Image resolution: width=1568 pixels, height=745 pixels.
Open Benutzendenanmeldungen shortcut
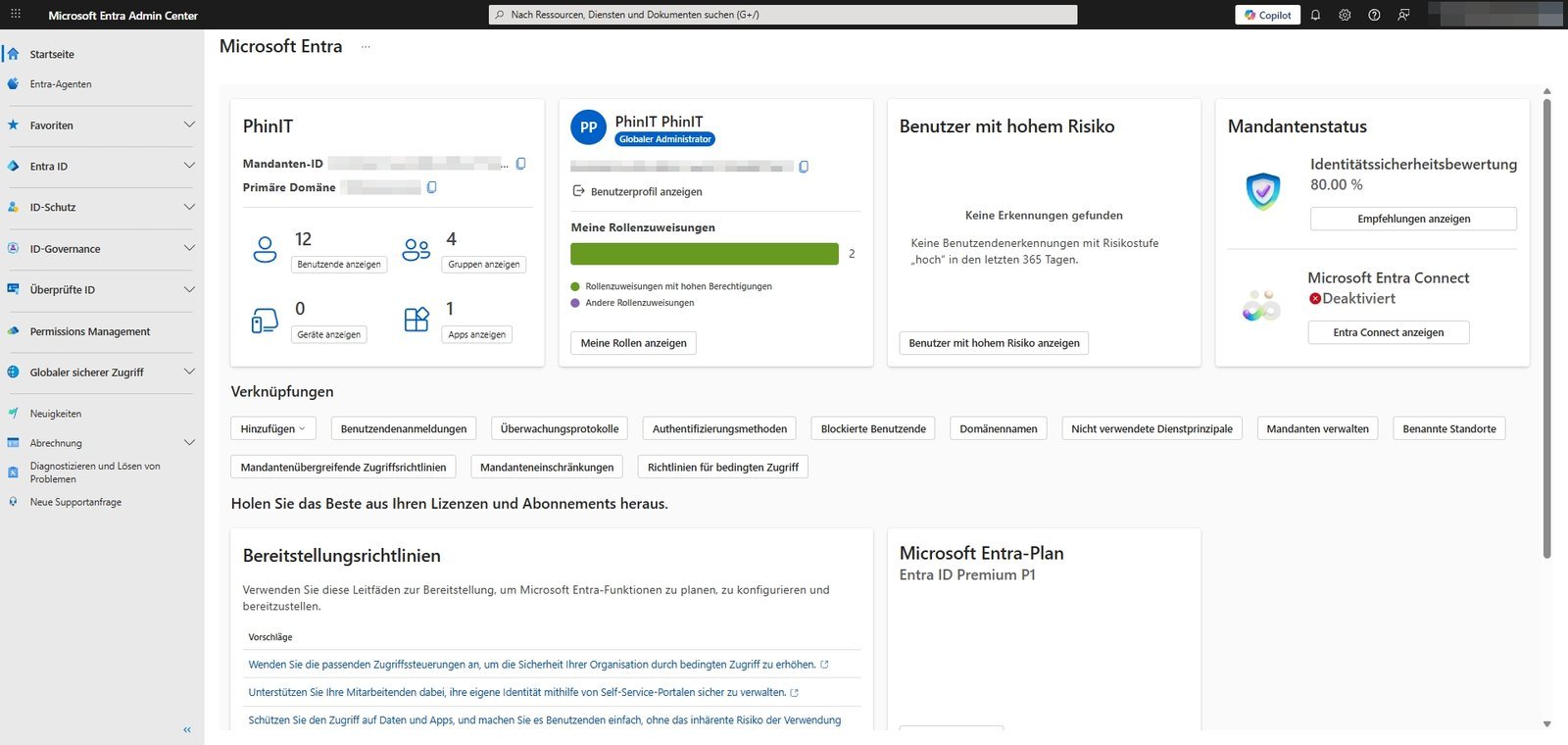coord(404,428)
